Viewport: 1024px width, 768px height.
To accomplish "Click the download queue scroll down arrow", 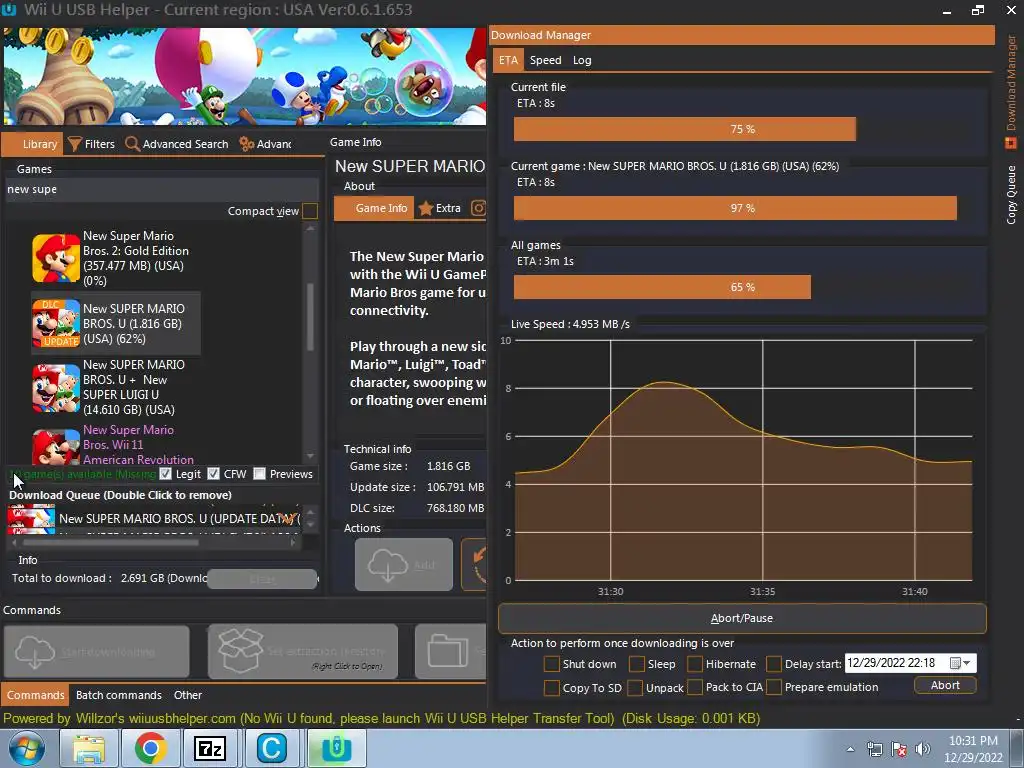I will pos(311,524).
